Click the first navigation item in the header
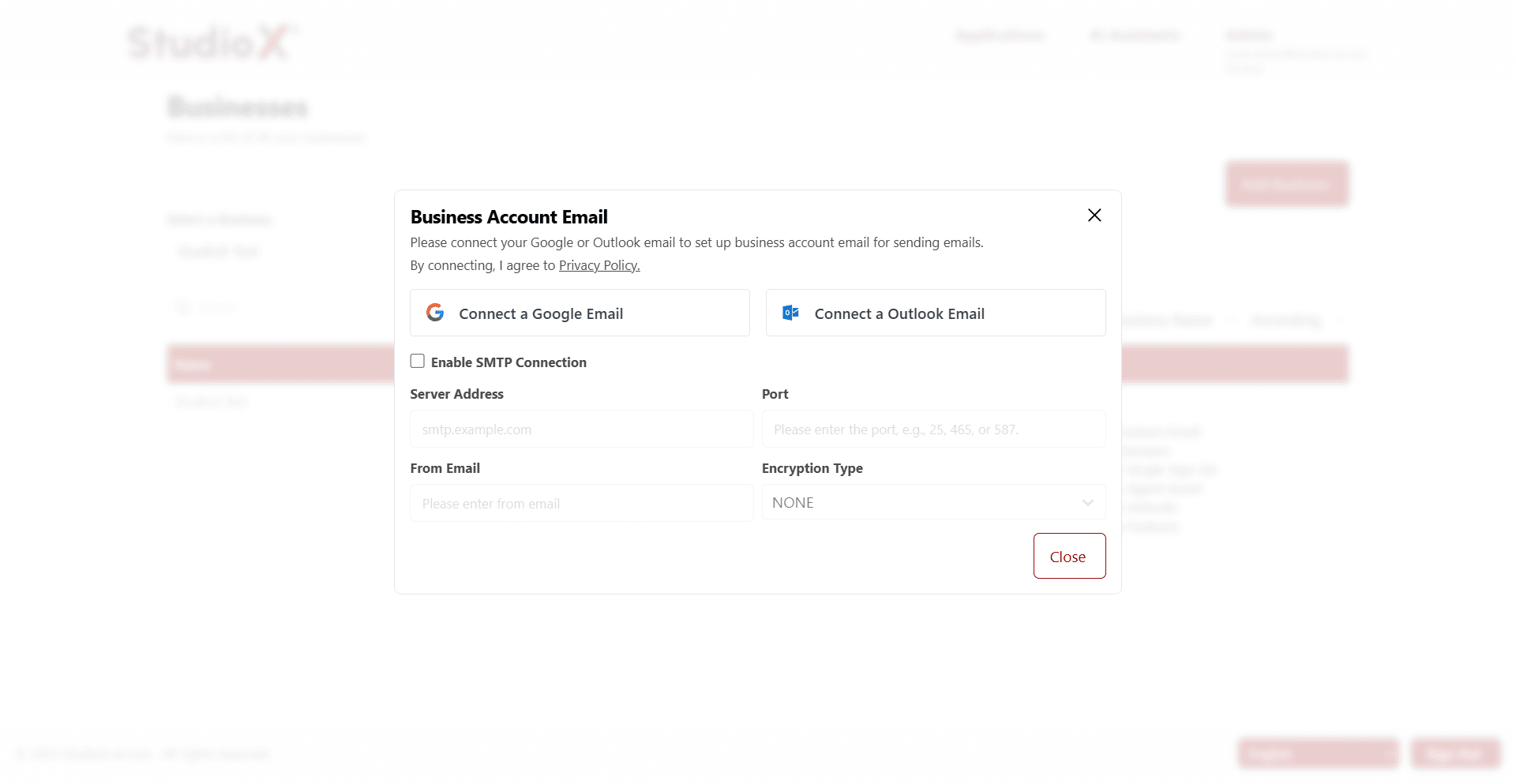 coord(1000,36)
